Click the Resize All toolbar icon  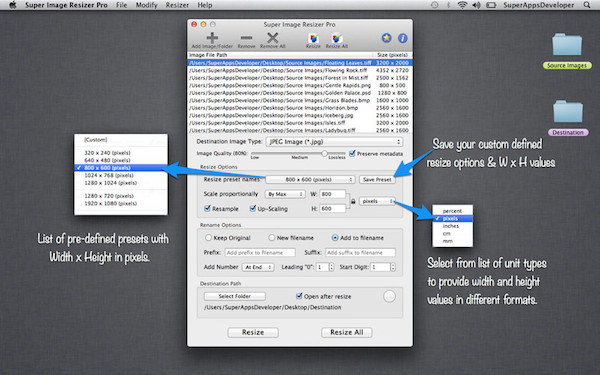[x=337, y=38]
